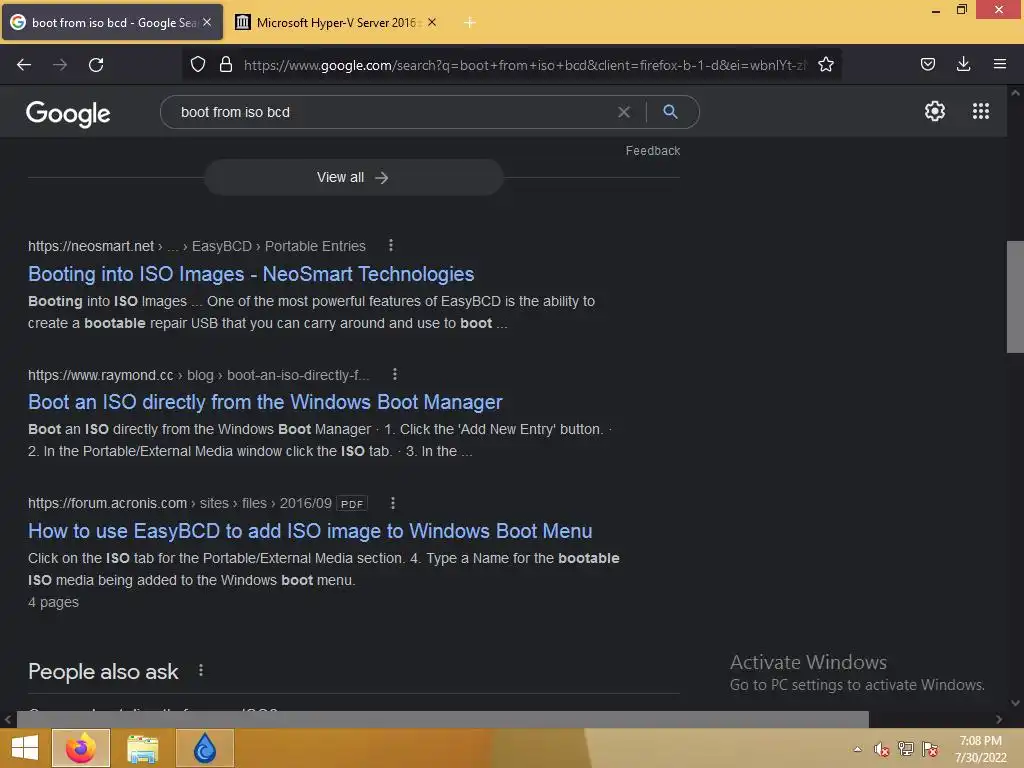Open Google quick settings gear
The image size is (1024, 768).
[x=935, y=111]
